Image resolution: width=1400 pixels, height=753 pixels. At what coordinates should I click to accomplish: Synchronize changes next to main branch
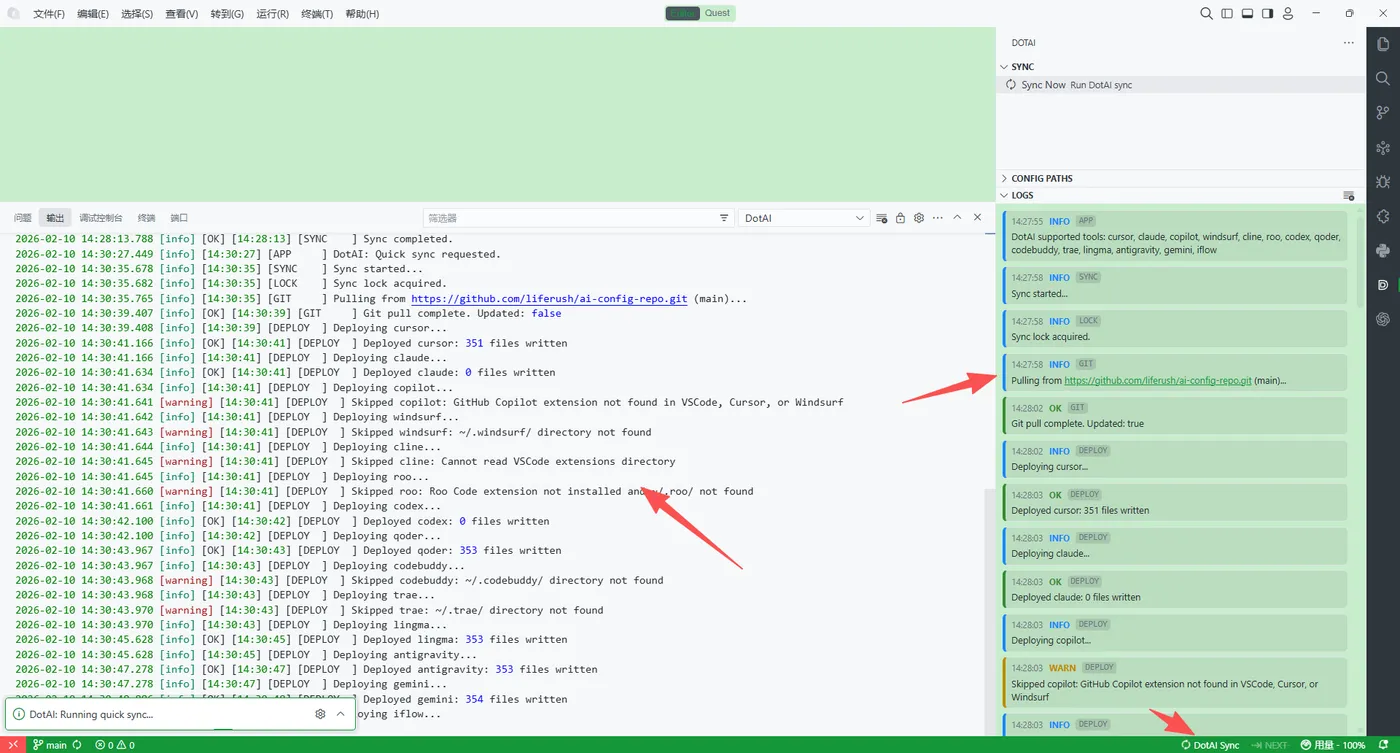[x=77, y=745]
